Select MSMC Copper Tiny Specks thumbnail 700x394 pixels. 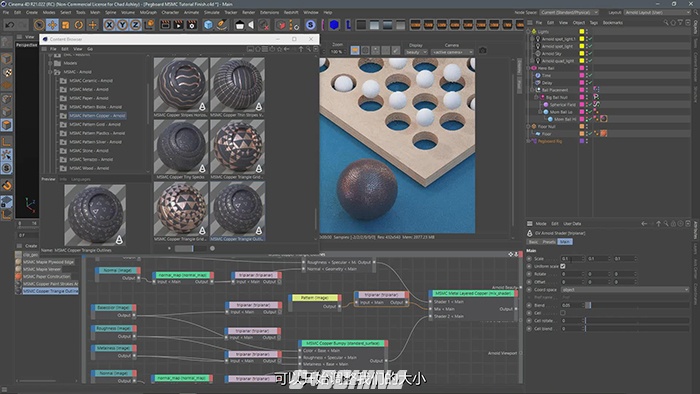181,147
